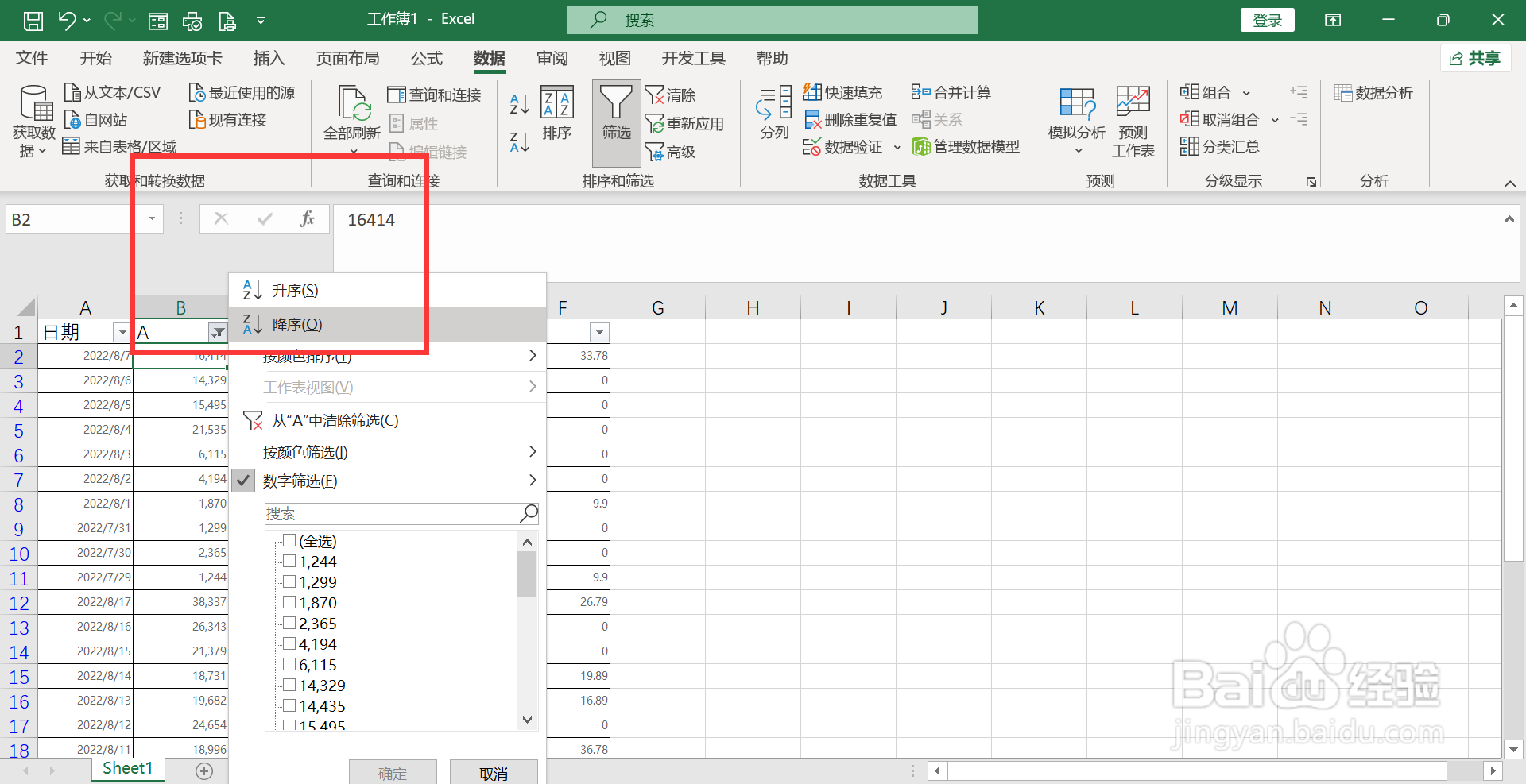Screen dimensions: 1526x784
Task: Clear filter from "A" (从“A”中清除筛选)
Action: point(388,420)
